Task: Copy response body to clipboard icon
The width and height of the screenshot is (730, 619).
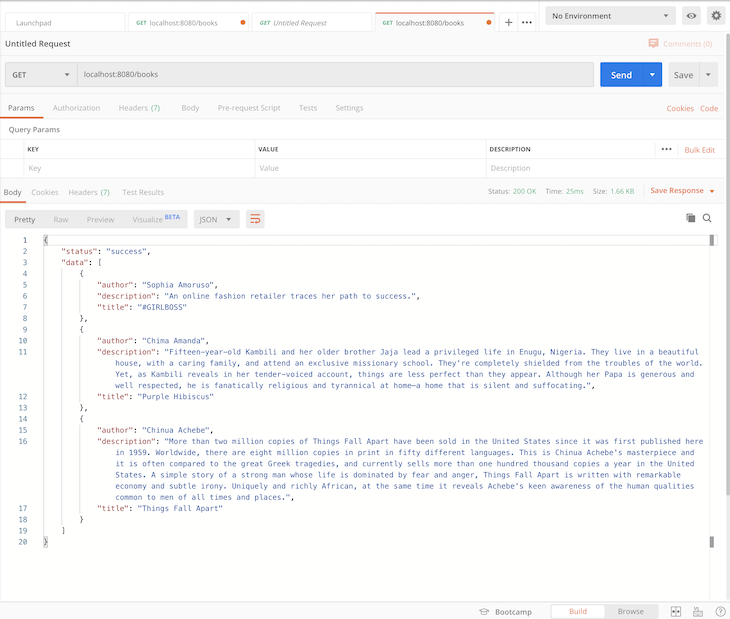Action: click(x=690, y=218)
